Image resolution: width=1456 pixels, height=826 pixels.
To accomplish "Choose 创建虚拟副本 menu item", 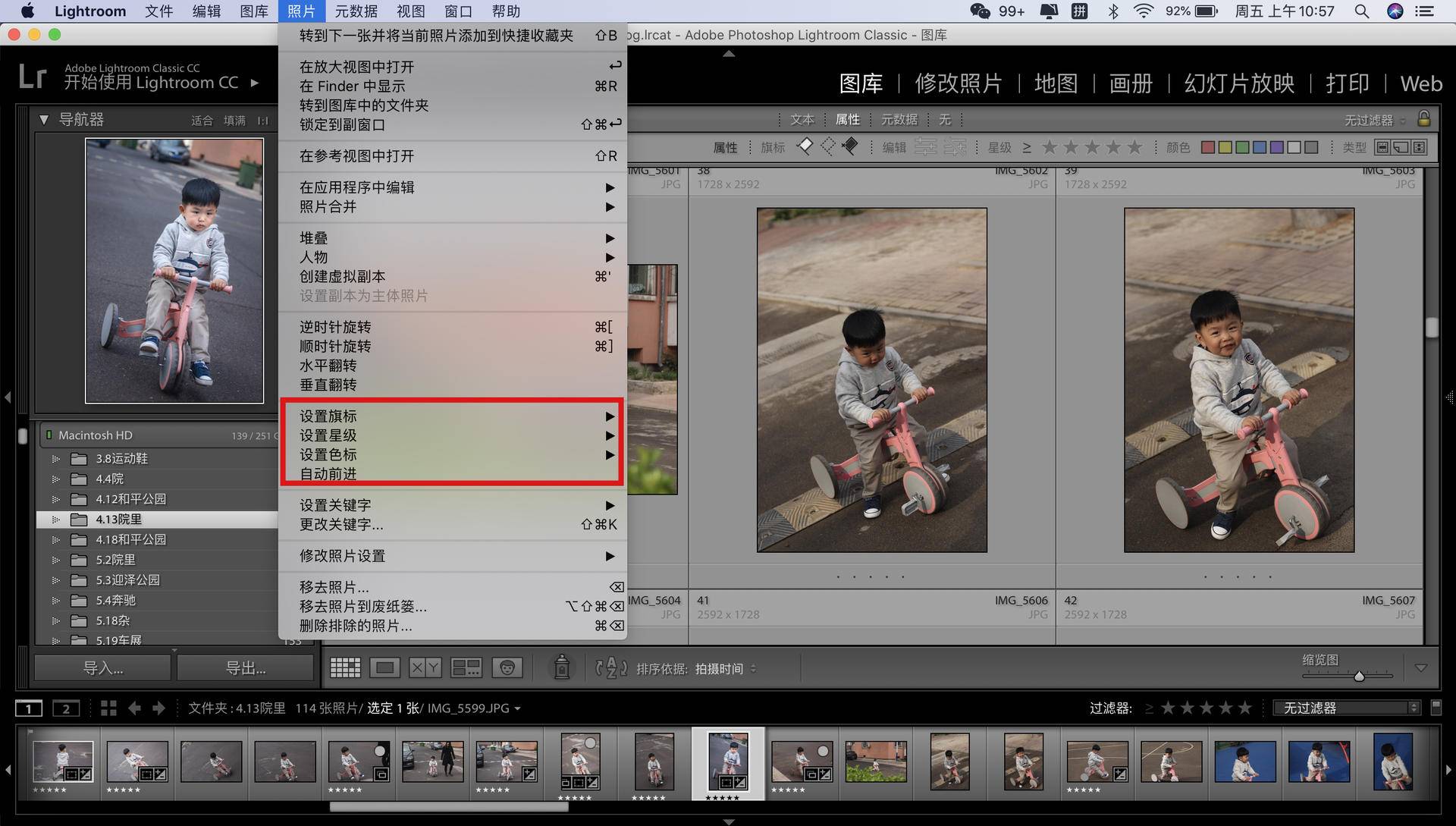I will pos(343,277).
